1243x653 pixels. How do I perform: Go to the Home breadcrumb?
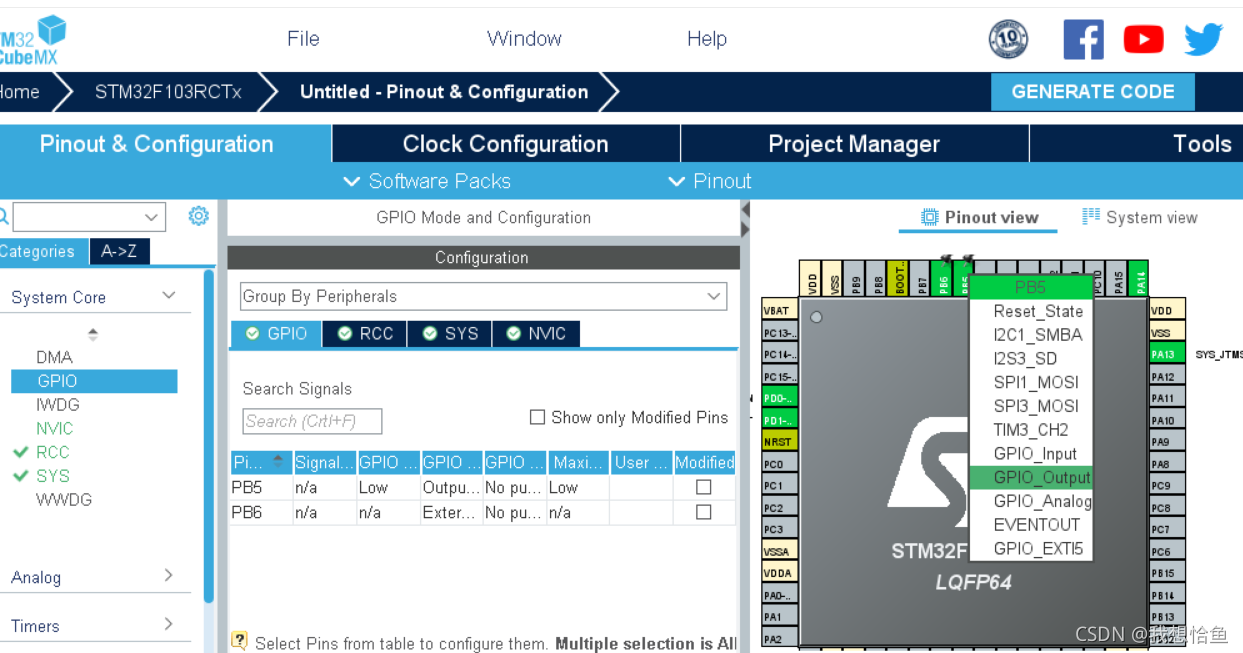coord(19,92)
